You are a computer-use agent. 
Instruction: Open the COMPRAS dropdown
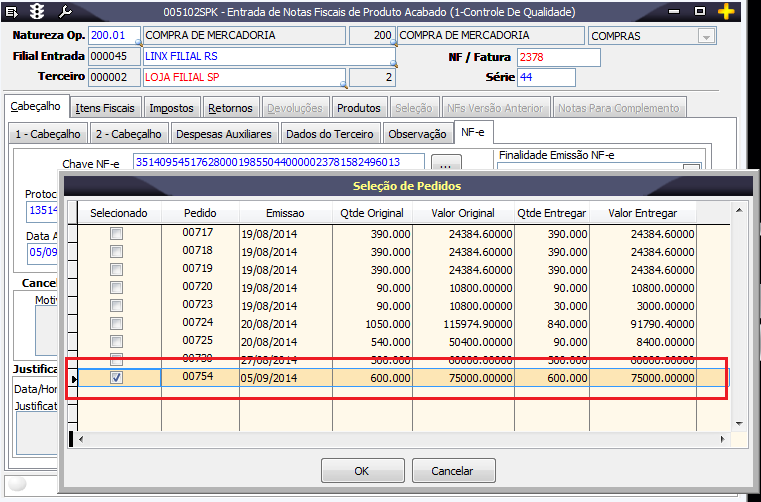click(x=707, y=36)
